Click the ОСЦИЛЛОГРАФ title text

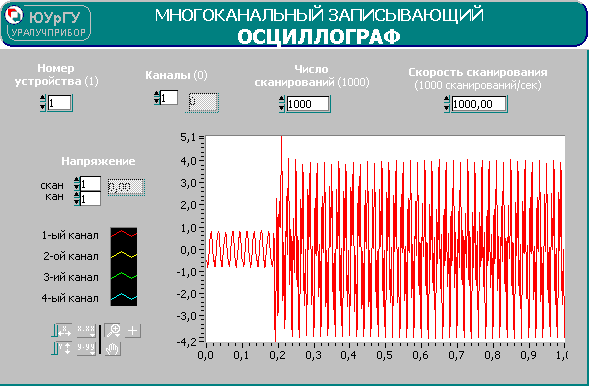coord(319,37)
